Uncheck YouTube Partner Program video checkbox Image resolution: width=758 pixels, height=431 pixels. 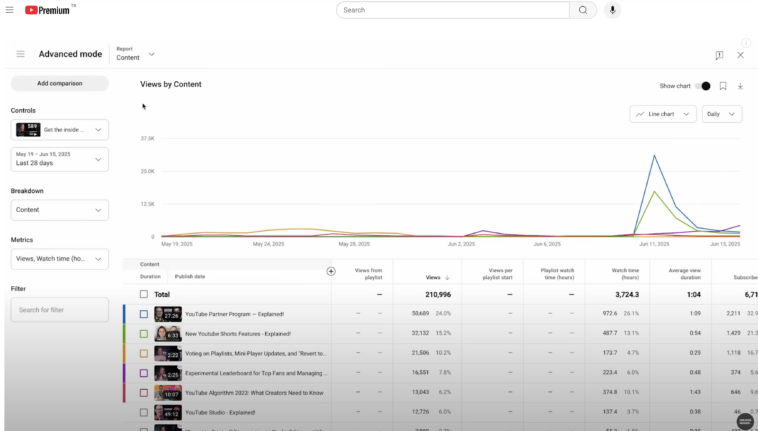pyautogui.click(x=144, y=314)
